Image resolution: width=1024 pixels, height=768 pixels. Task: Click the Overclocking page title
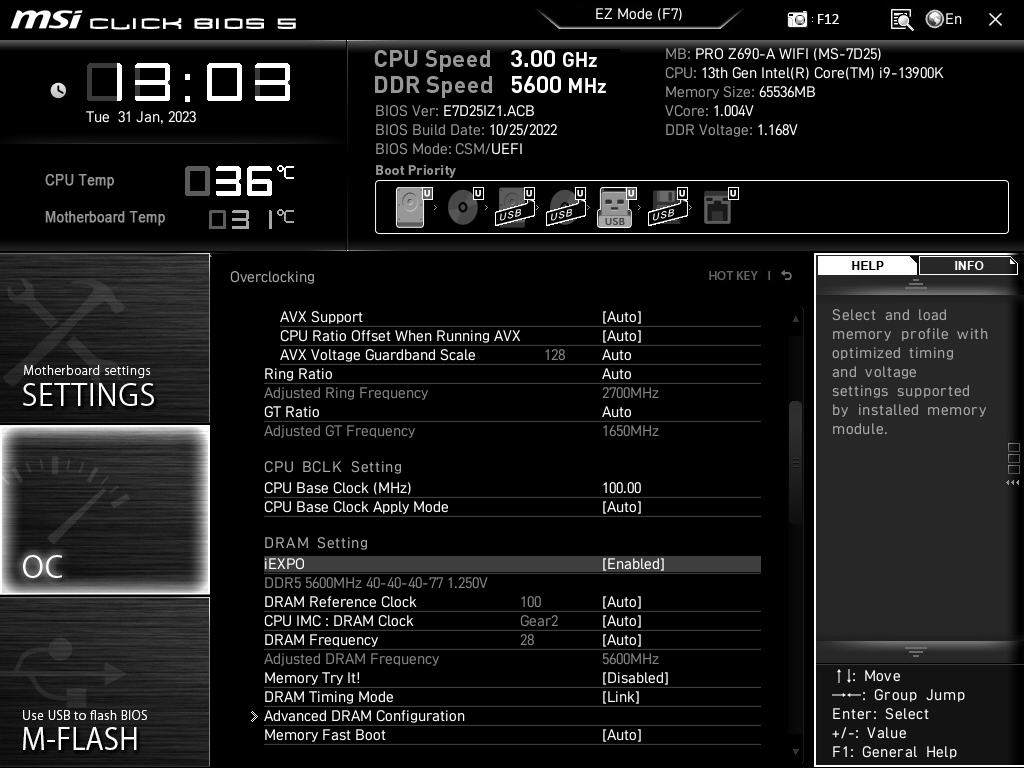tap(272, 277)
